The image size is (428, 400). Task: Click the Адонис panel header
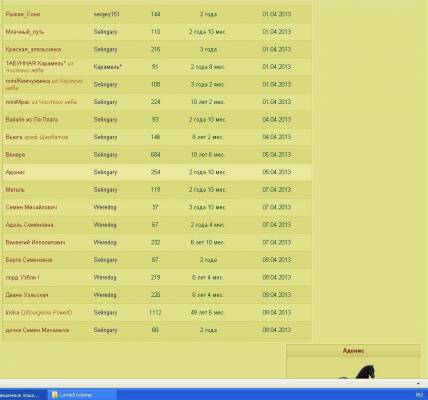pyautogui.click(x=353, y=351)
